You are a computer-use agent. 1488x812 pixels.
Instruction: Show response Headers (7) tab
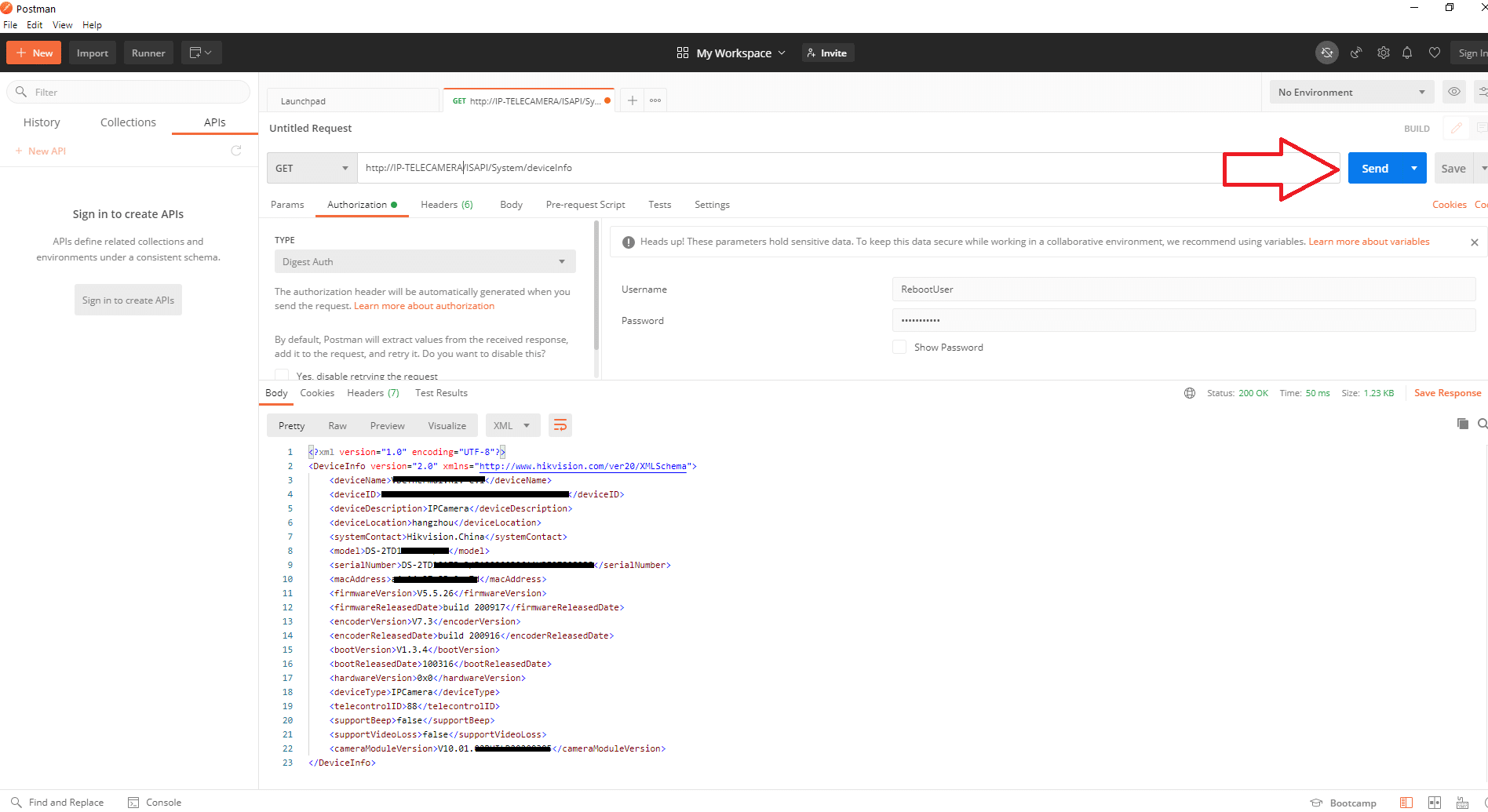(373, 393)
